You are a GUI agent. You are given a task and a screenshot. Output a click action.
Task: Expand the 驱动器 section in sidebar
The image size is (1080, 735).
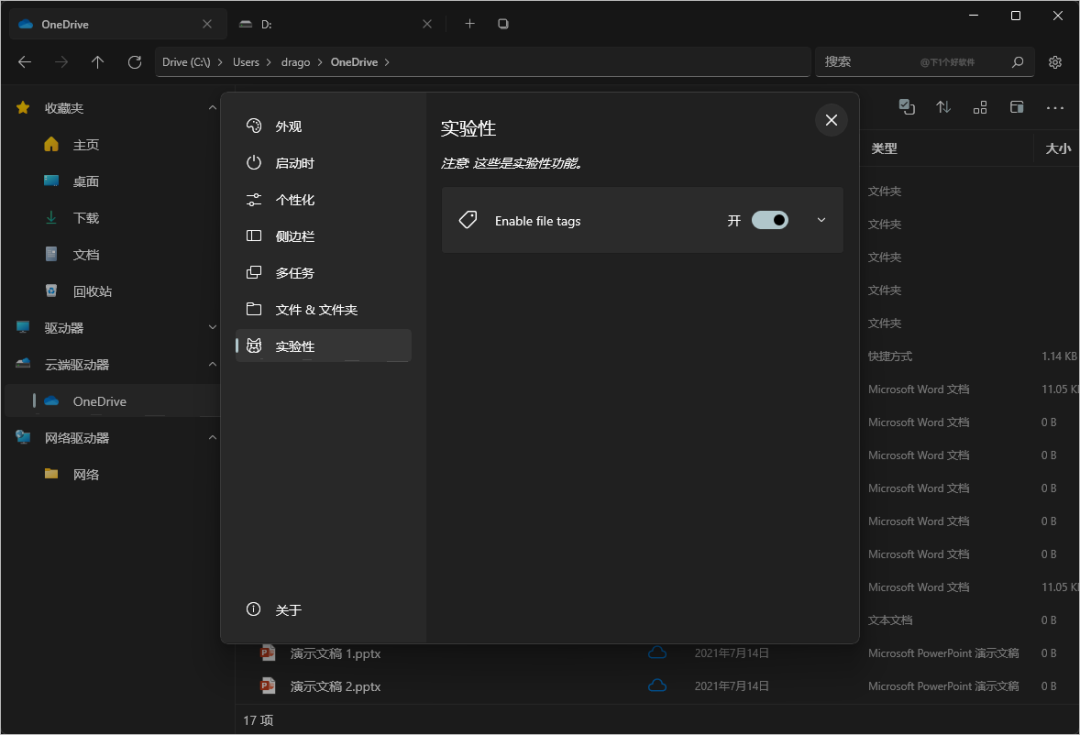212,327
